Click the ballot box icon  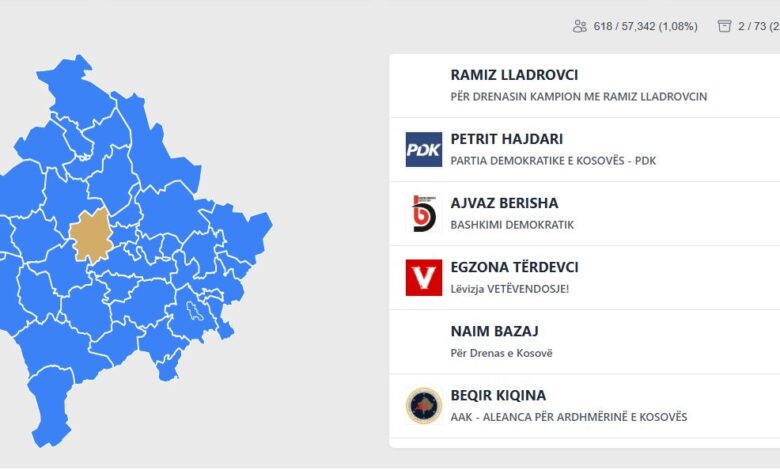725,26
